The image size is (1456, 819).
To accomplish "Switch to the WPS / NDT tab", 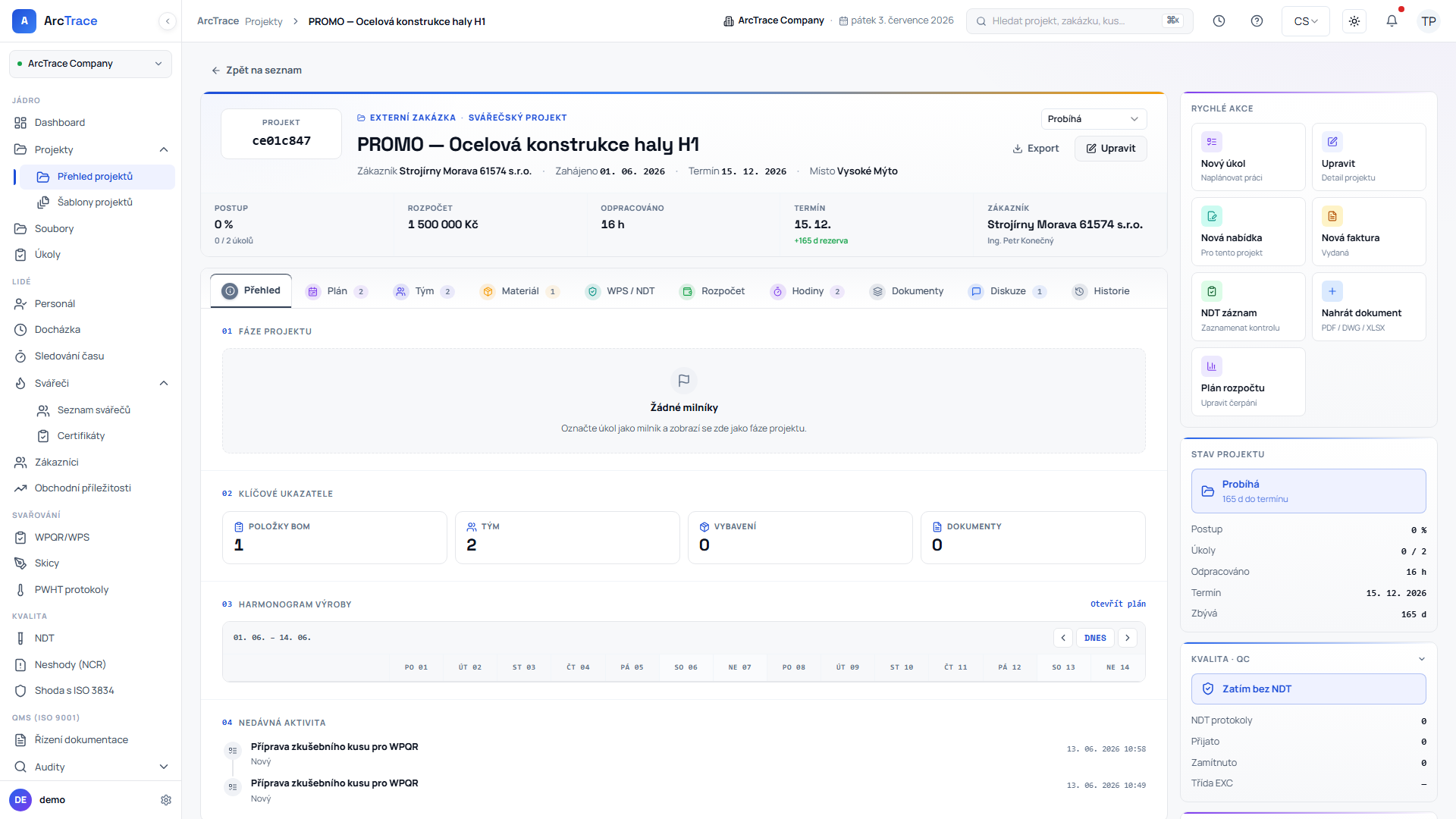I will click(x=620, y=292).
